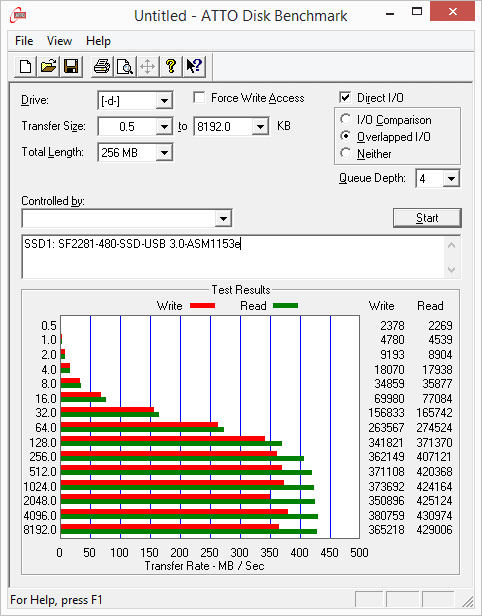Open the View menu
The image size is (482, 616).
(59, 41)
